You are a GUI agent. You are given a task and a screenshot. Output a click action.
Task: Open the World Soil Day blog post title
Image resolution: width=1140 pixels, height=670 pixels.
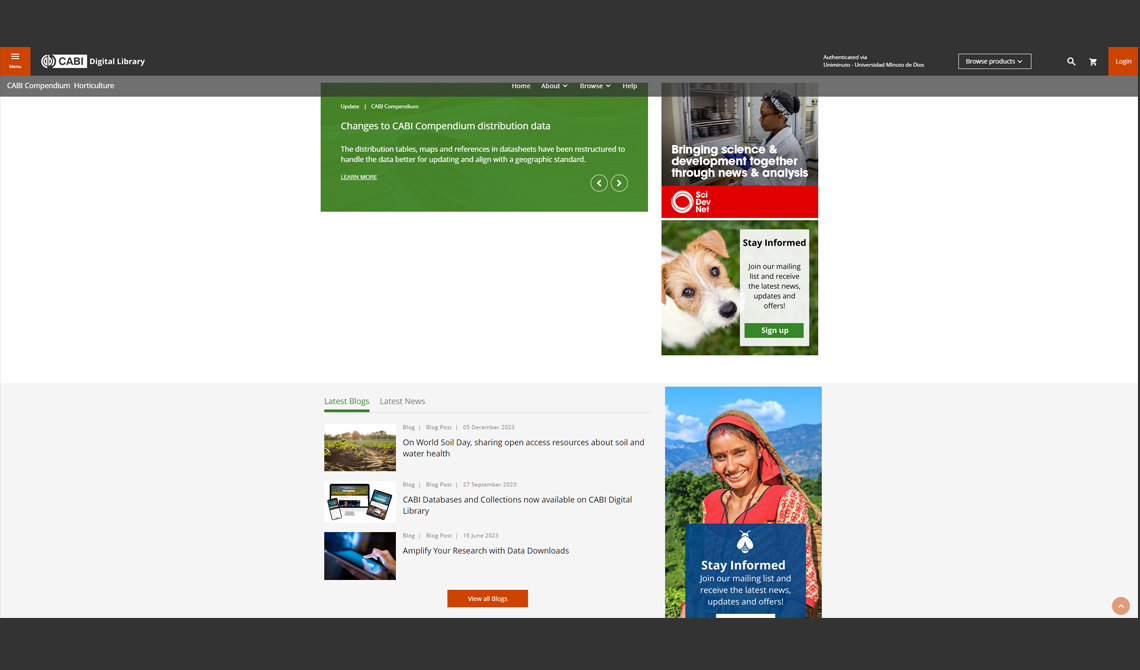(523, 448)
